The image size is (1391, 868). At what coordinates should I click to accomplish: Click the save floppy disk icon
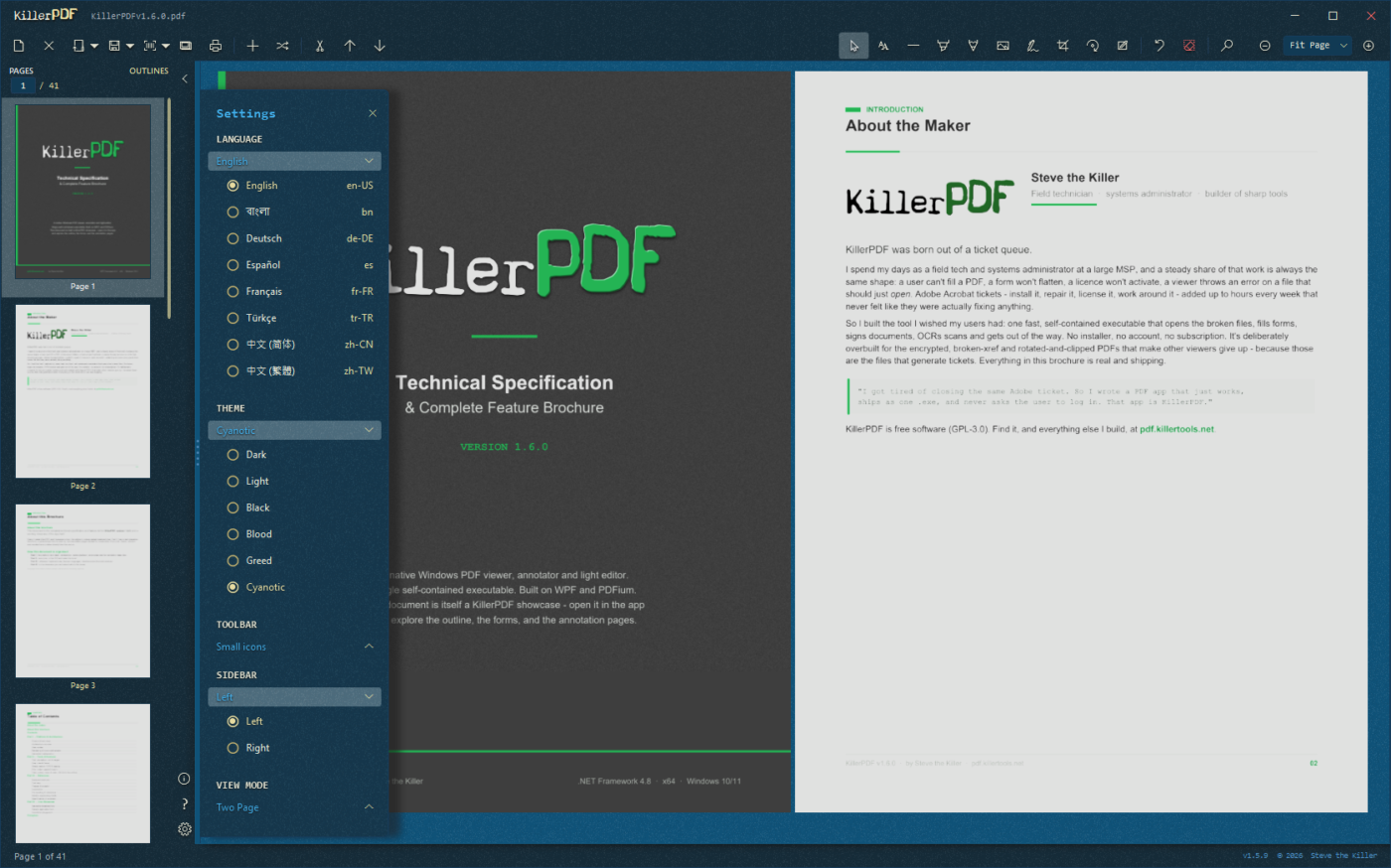(x=114, y=46)
